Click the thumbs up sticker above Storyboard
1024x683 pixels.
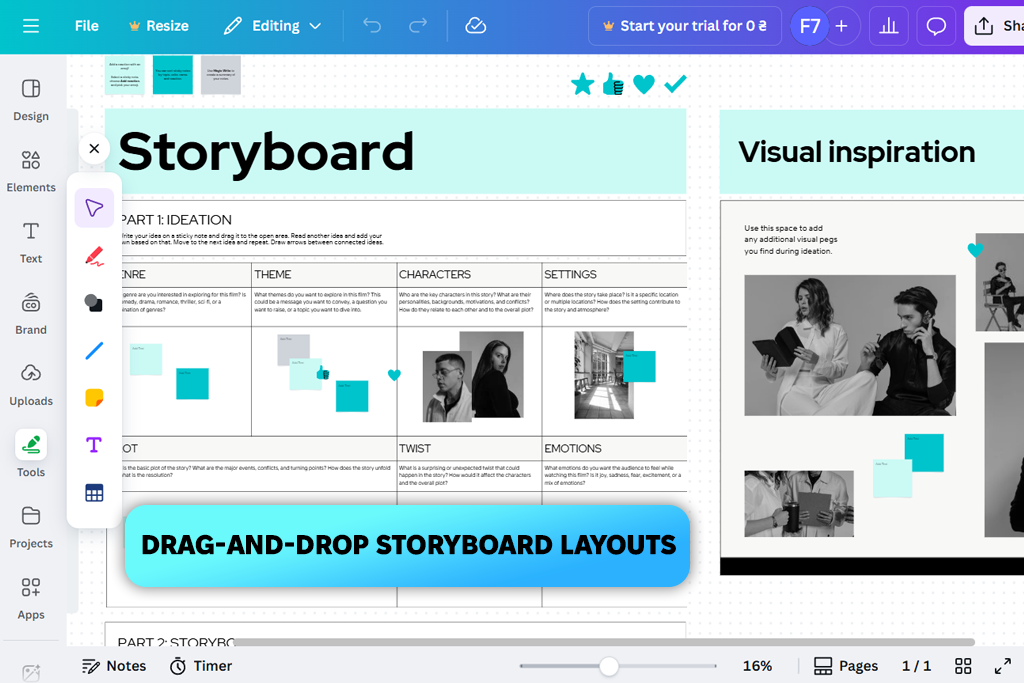pos(613,84)
